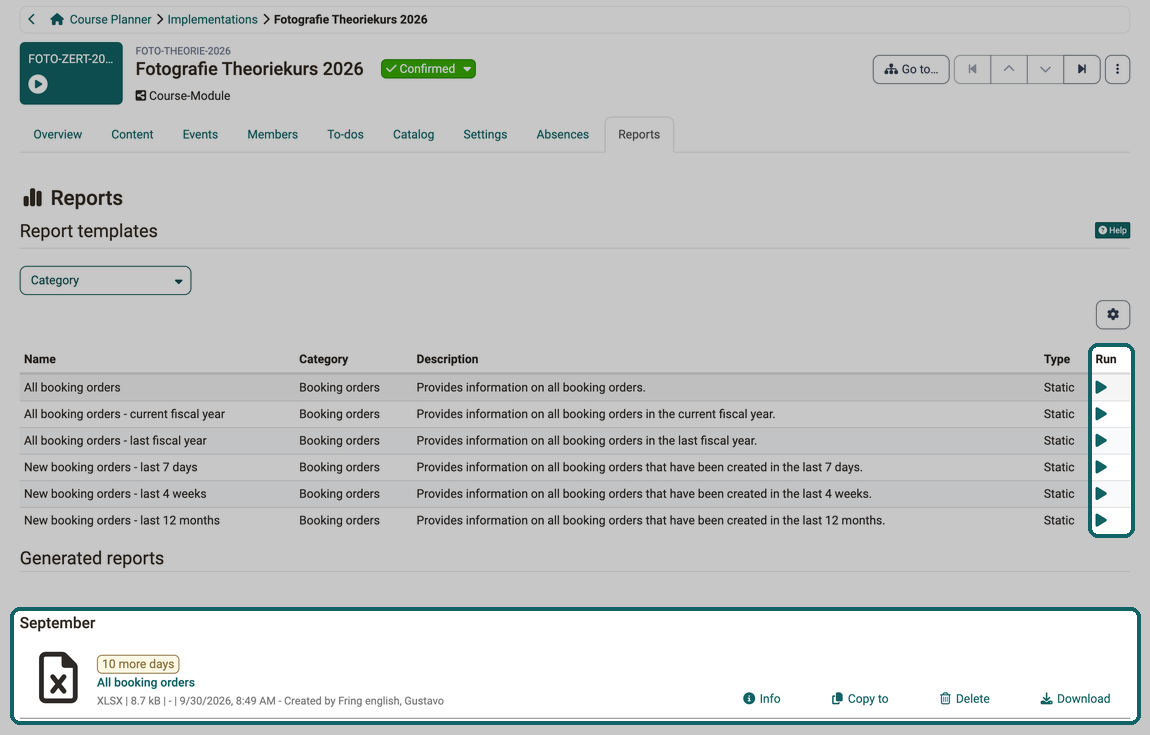Select the To-dos tab

(345, 134)
